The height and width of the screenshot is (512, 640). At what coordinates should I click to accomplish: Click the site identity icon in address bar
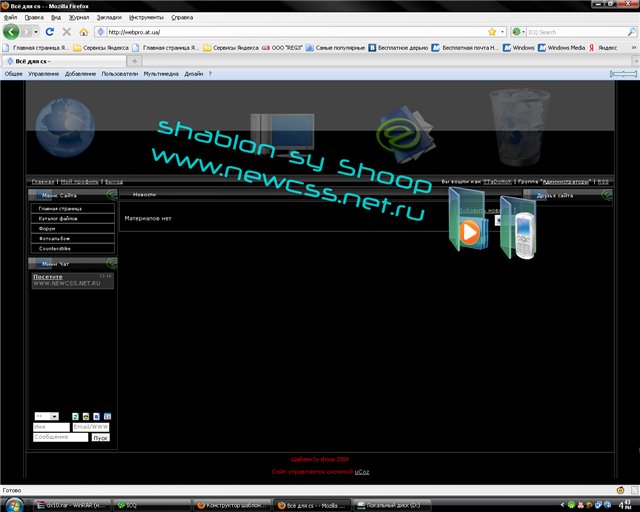pos(100,32)
